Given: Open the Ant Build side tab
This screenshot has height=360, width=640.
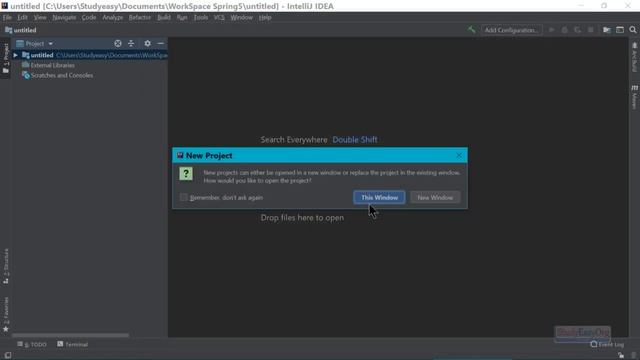Looking at the screenshot, I should coord(634,57).
